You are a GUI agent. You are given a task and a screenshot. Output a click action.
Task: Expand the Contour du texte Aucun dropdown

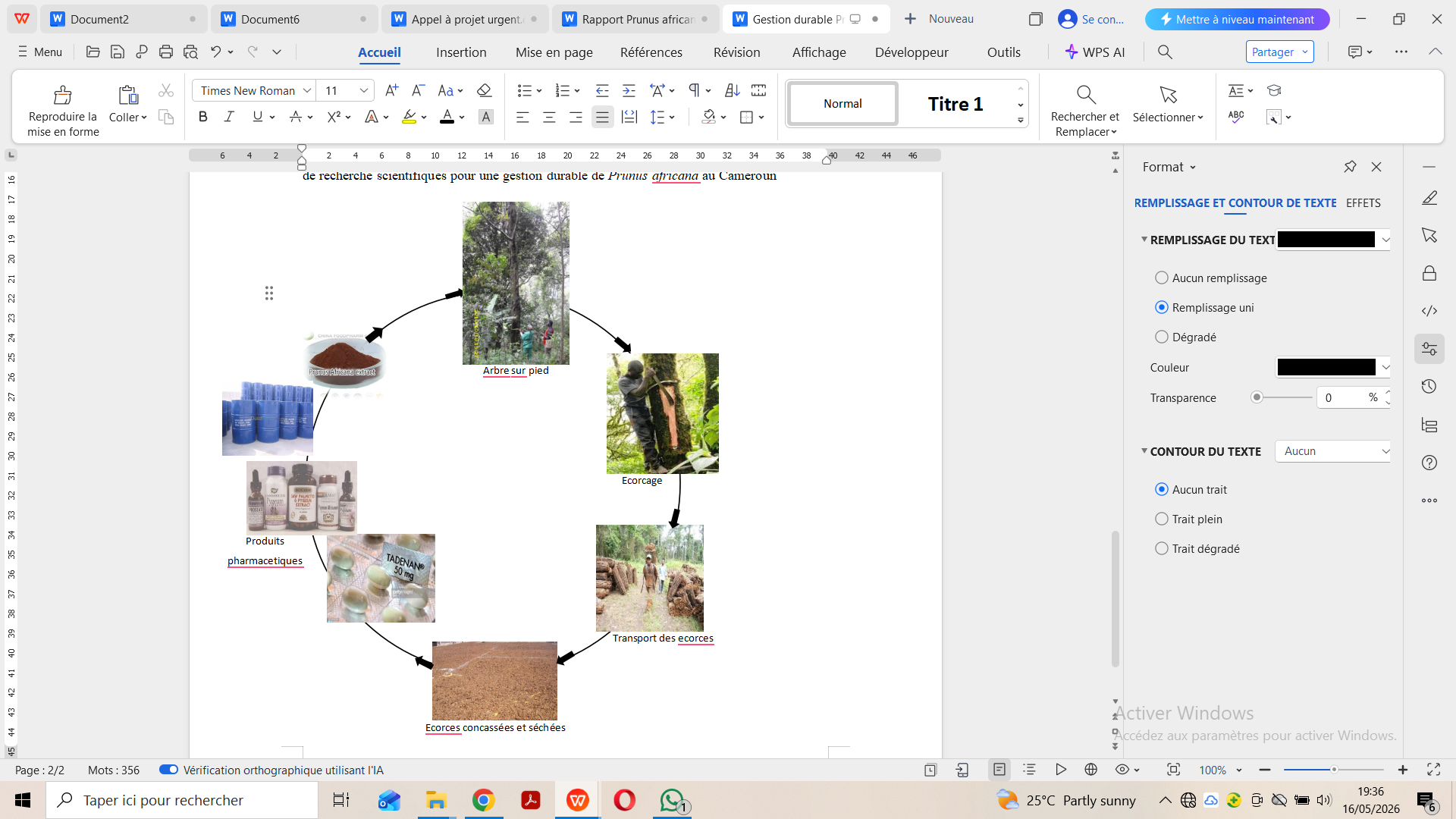(1332, 451)
